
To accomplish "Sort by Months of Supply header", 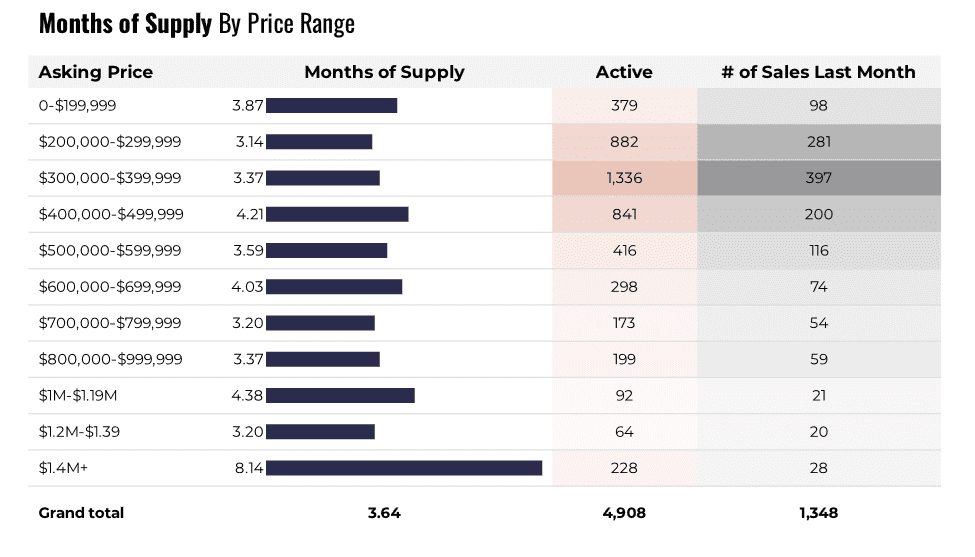I will click(x=384, y=72).
